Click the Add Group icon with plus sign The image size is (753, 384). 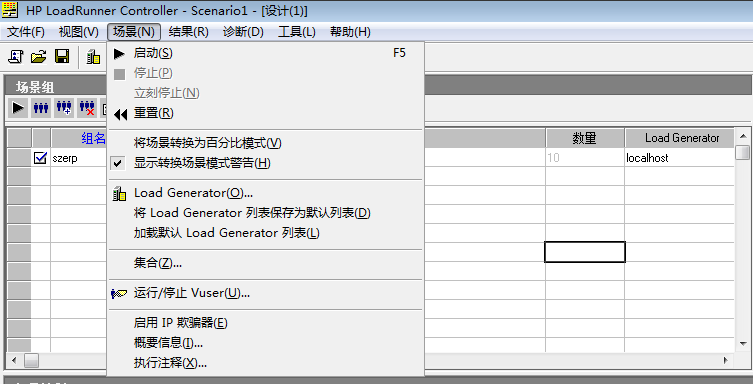64,108
